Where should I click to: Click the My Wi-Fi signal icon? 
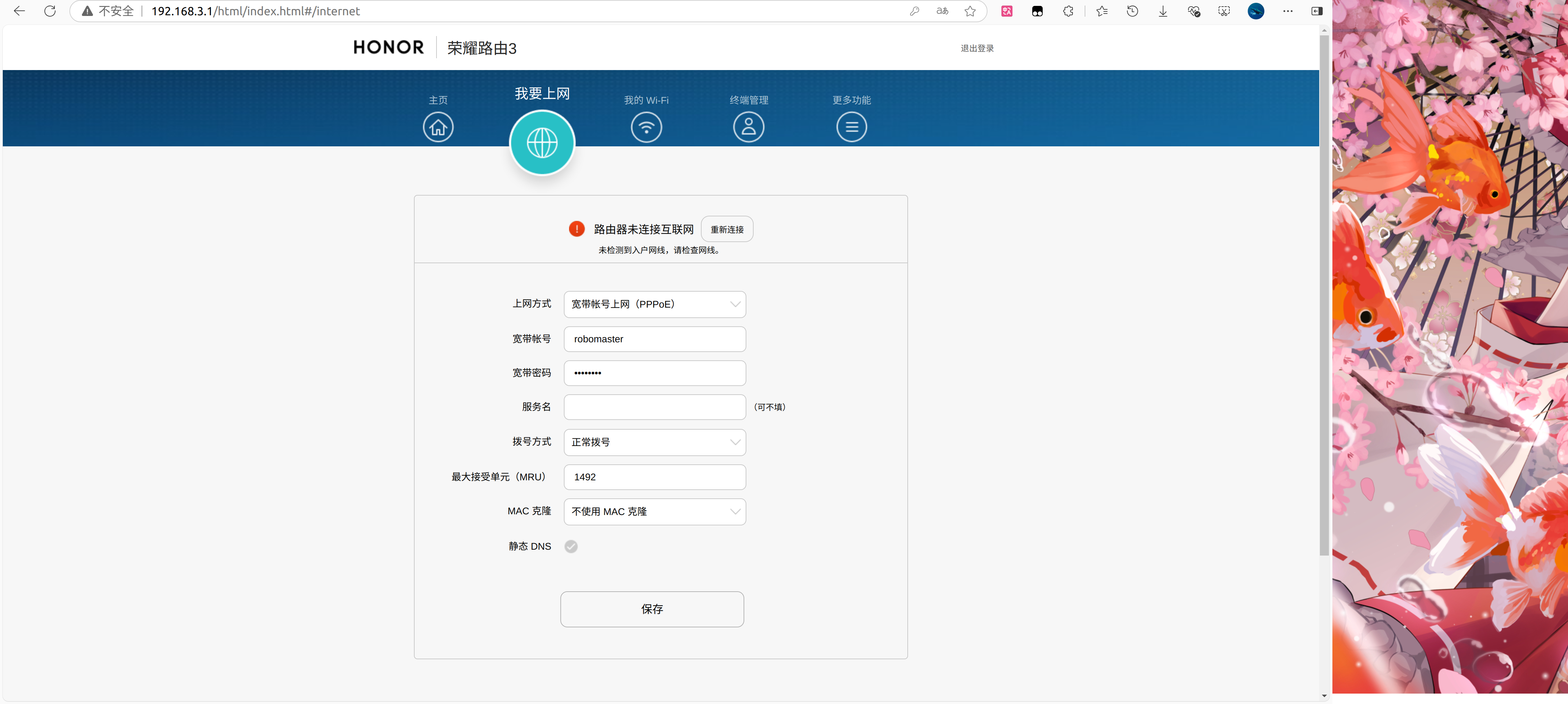646,127
